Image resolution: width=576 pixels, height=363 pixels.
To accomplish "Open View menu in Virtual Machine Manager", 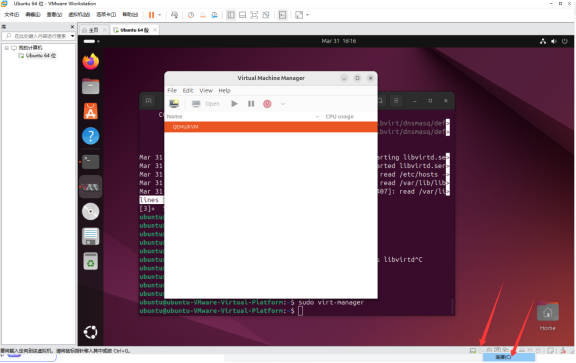I will pyautogui.click(x=206, y=90).
